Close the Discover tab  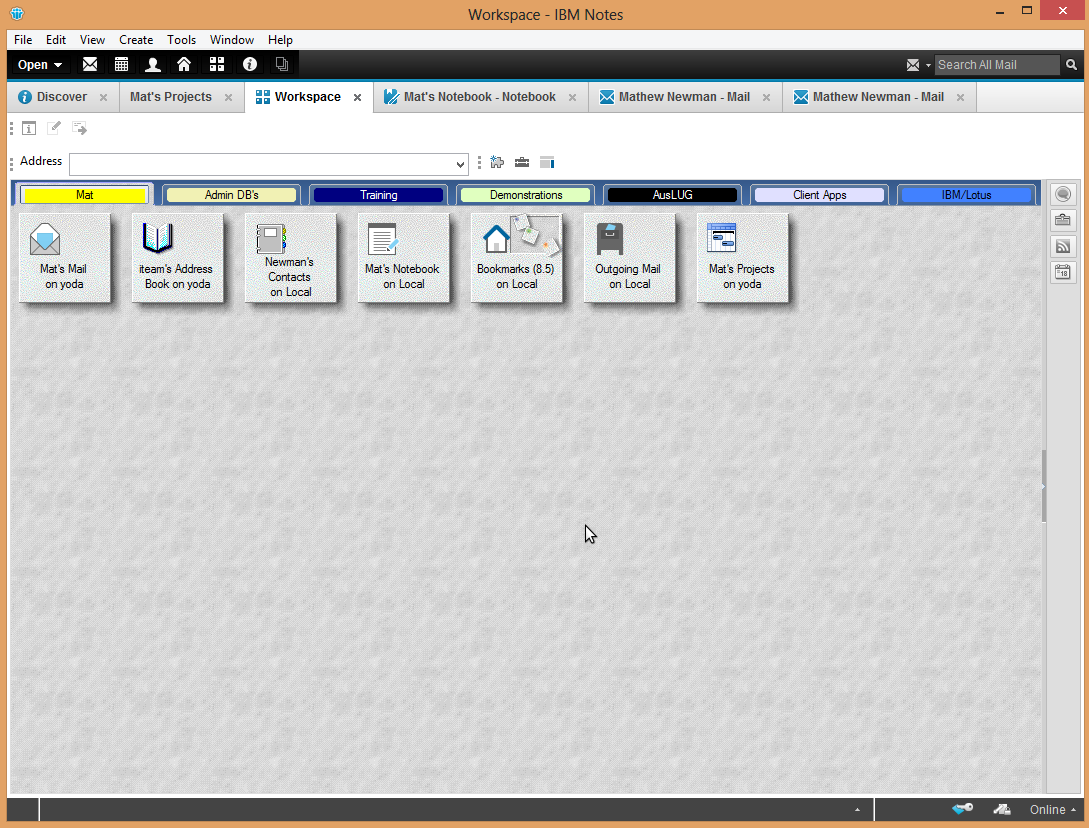tap(103, 98)
